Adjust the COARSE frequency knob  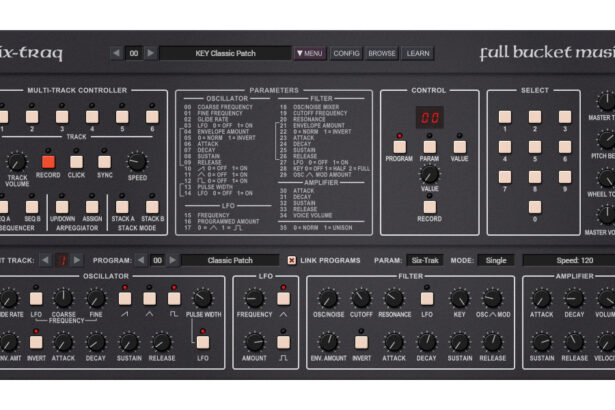[x=63, y=299]
